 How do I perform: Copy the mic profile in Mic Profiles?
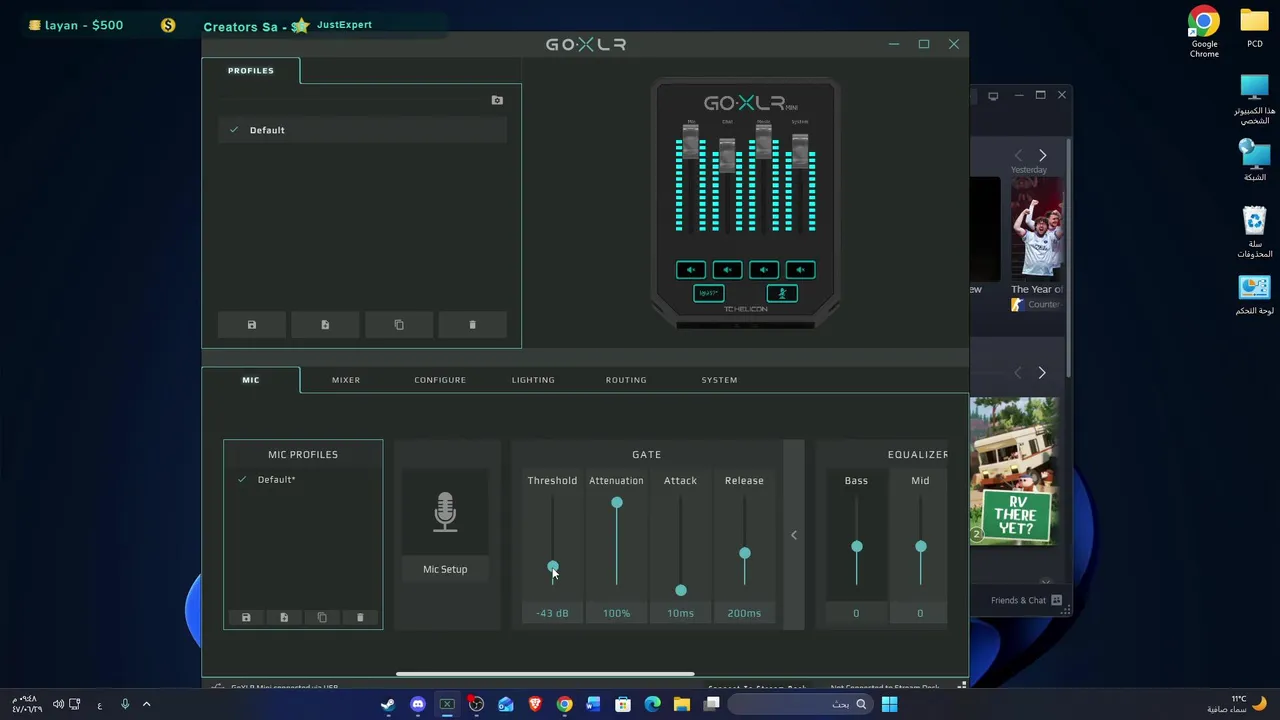(x=322, y=618)
